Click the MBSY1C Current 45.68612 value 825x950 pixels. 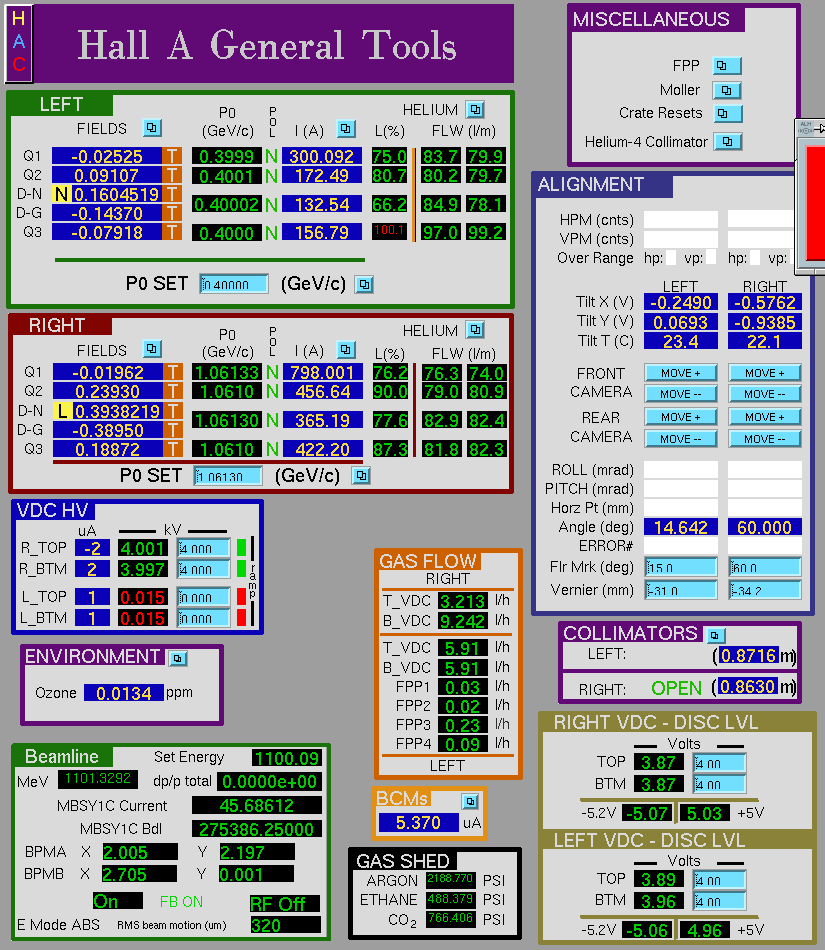click(257, 806)
